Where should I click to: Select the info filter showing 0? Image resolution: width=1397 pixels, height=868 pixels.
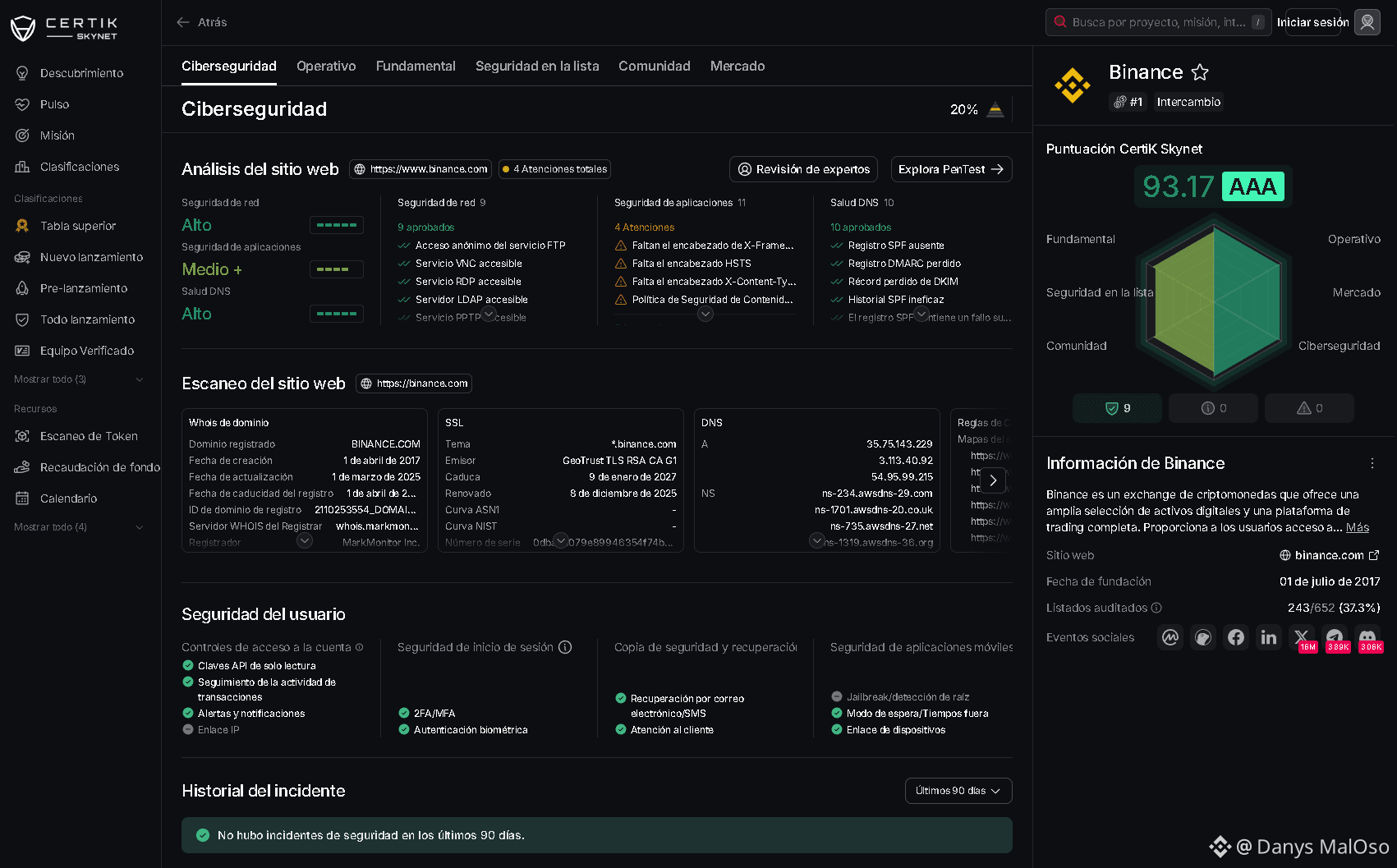1213,408
